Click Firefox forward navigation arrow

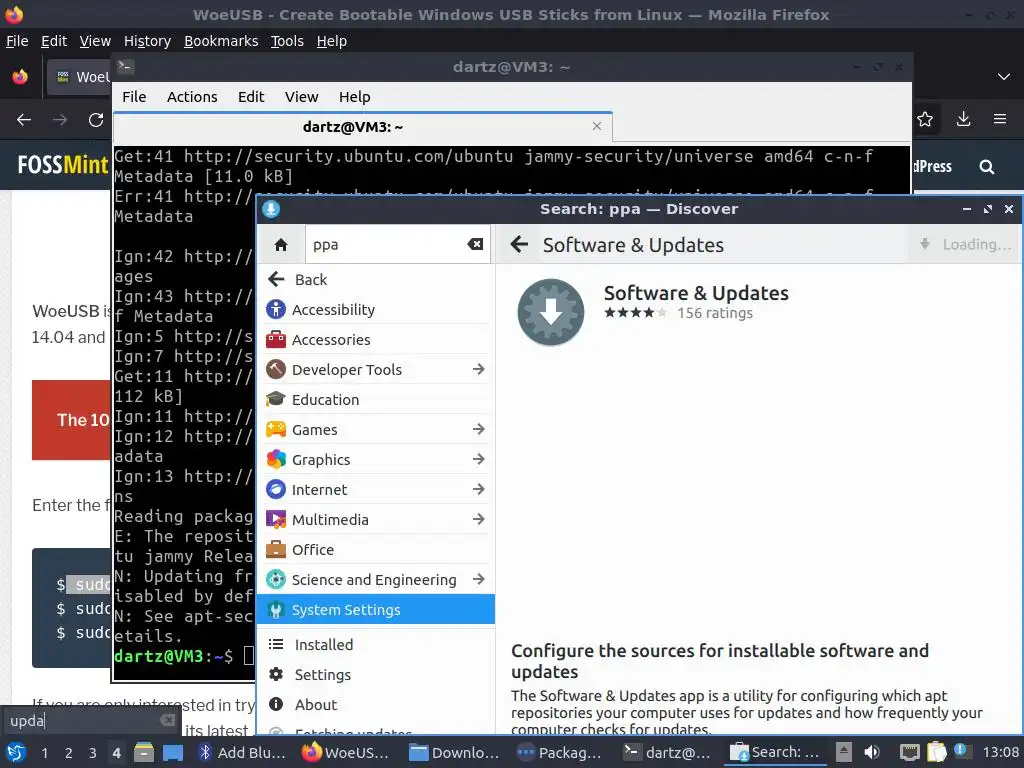point(60,120)
